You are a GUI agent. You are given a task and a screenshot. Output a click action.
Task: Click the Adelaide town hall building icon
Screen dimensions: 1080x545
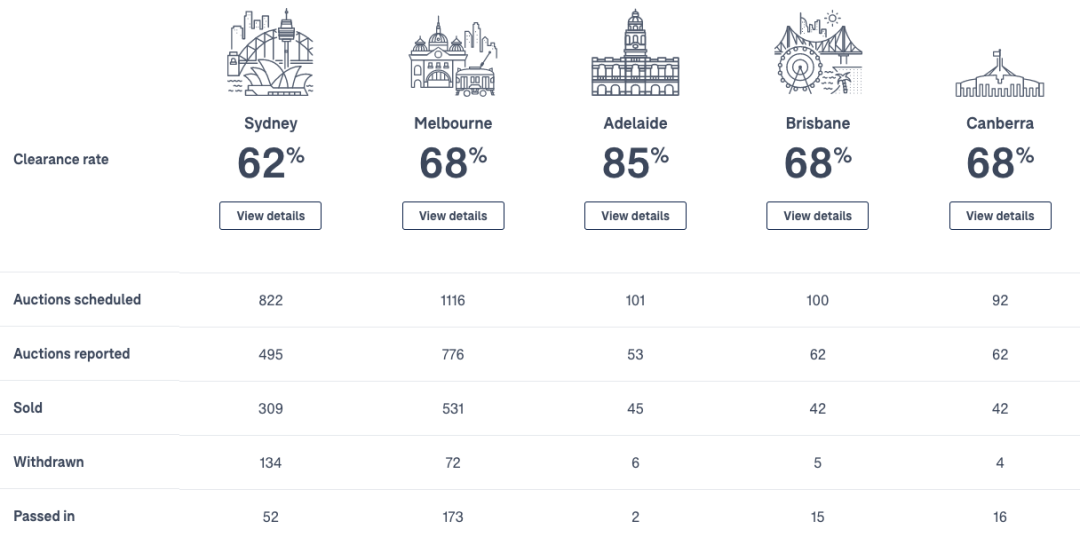click(x=635, y=52)
